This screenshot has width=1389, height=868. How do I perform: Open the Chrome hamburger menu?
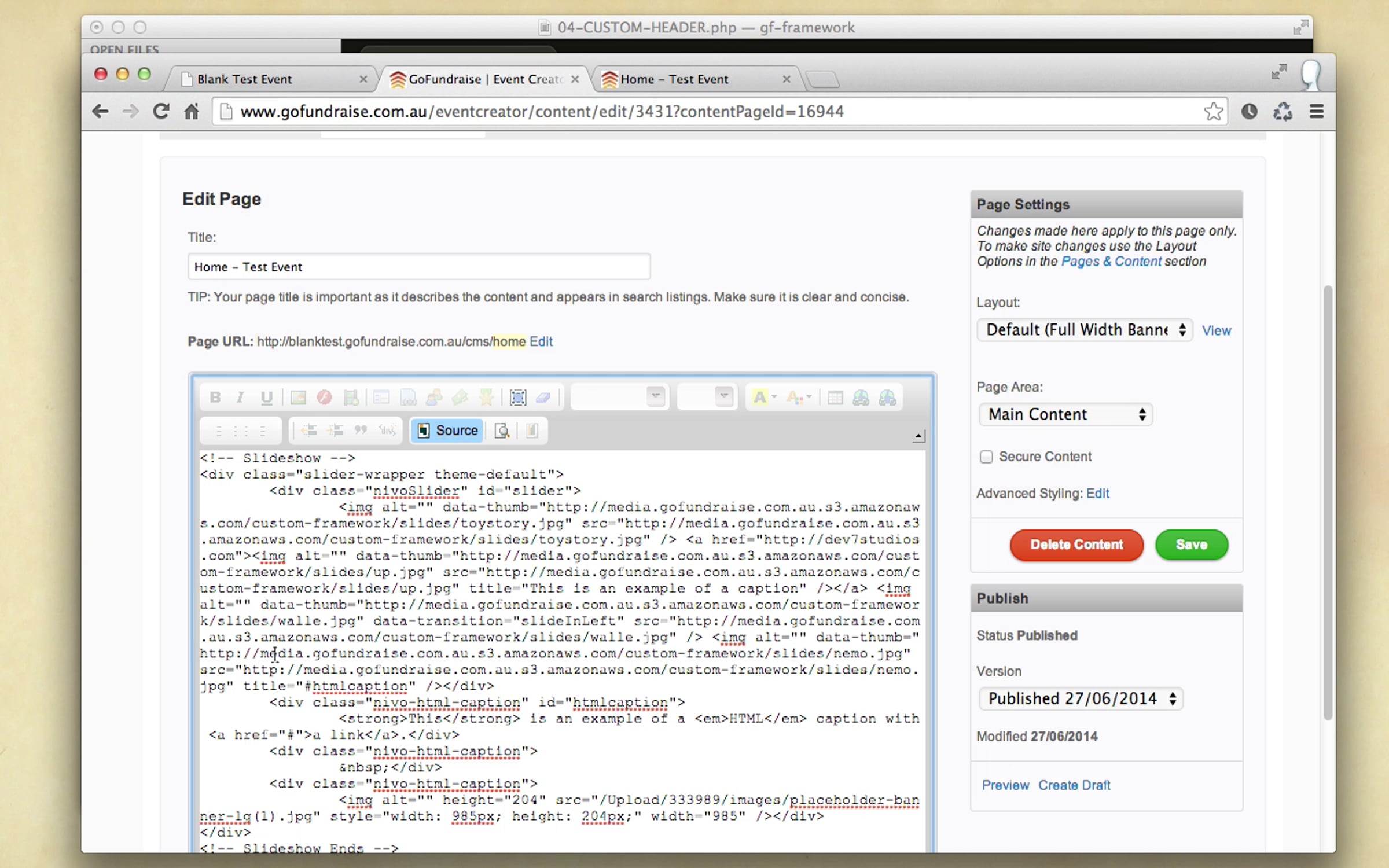1317,111
